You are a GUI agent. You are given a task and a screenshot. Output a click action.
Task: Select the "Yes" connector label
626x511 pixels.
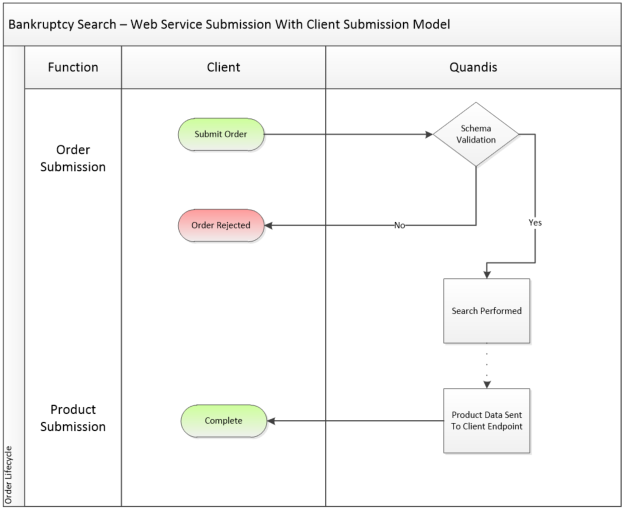[535, 222]
